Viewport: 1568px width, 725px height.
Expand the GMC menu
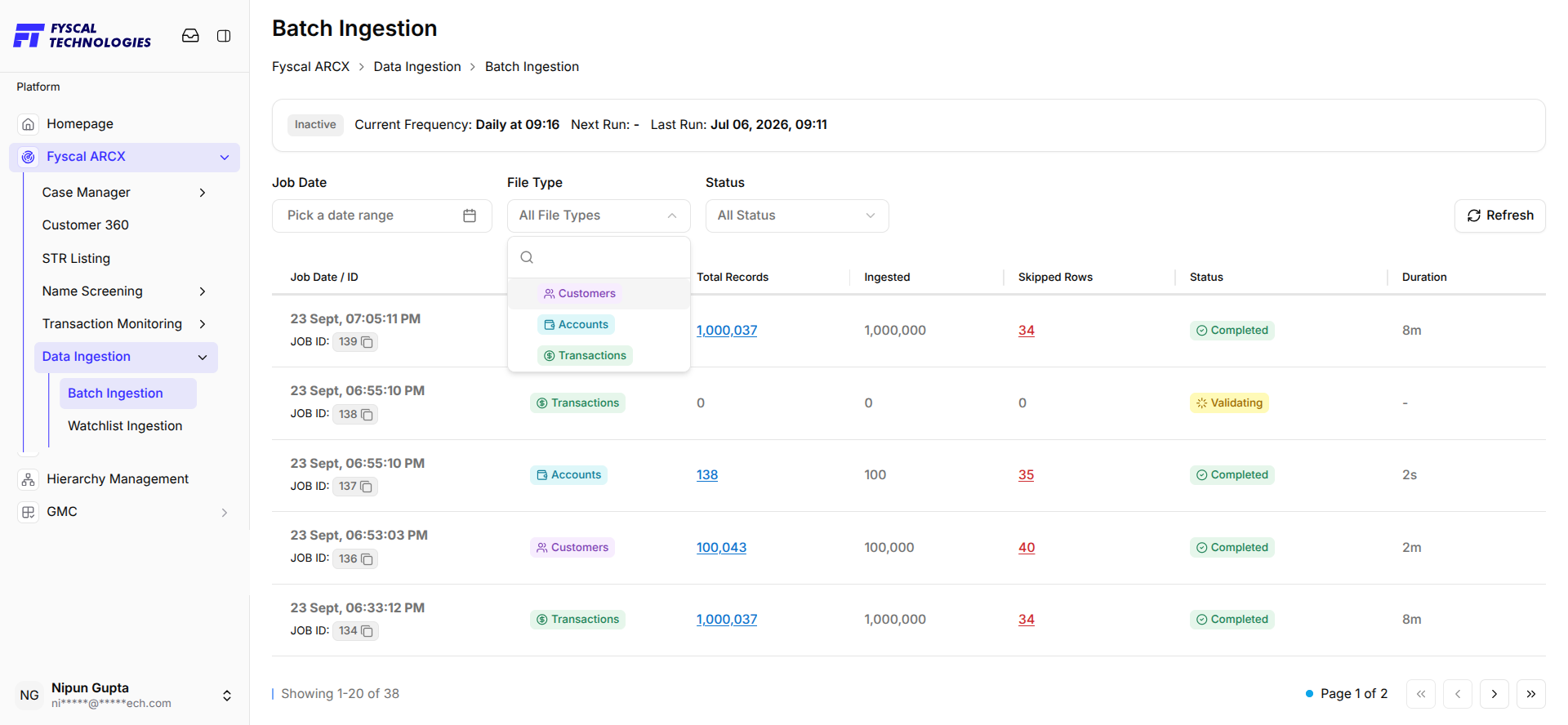pyautogui.click(x=225, y=513)
